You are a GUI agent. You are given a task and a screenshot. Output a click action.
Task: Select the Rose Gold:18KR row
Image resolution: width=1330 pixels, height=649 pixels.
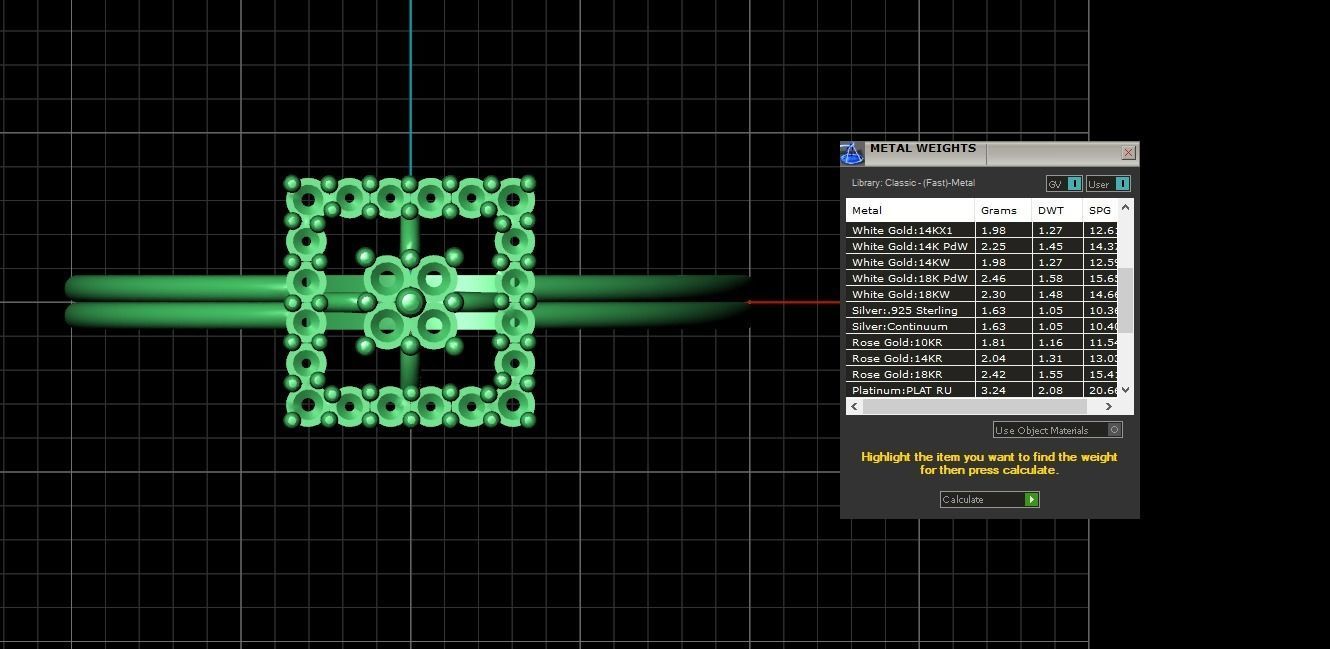point(982,374)
